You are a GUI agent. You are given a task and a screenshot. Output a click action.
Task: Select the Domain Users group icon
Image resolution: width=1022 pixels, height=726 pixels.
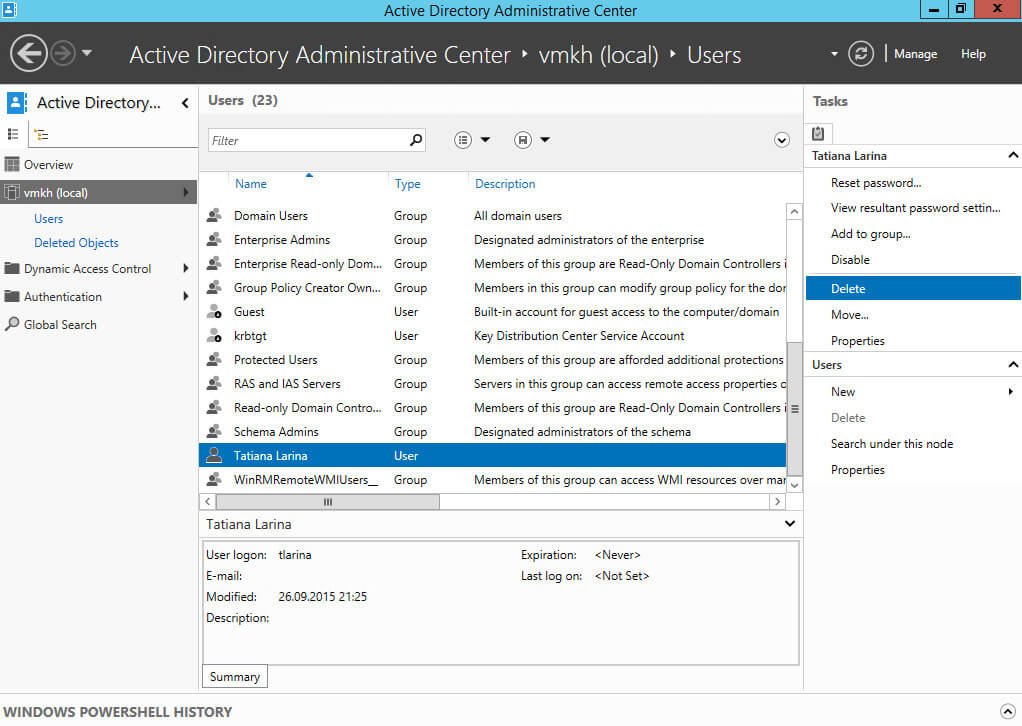click(214, 216)
